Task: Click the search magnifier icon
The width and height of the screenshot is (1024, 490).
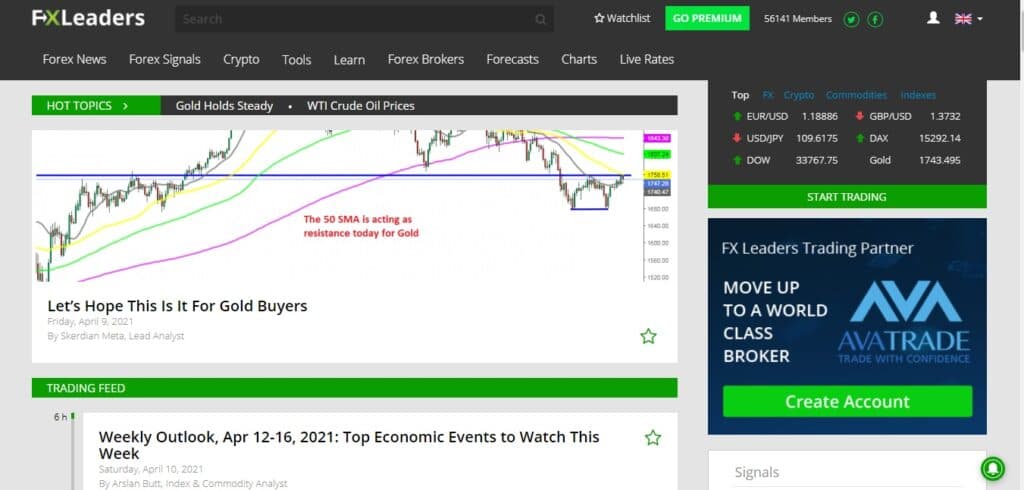Action: (x=540, y=20)
